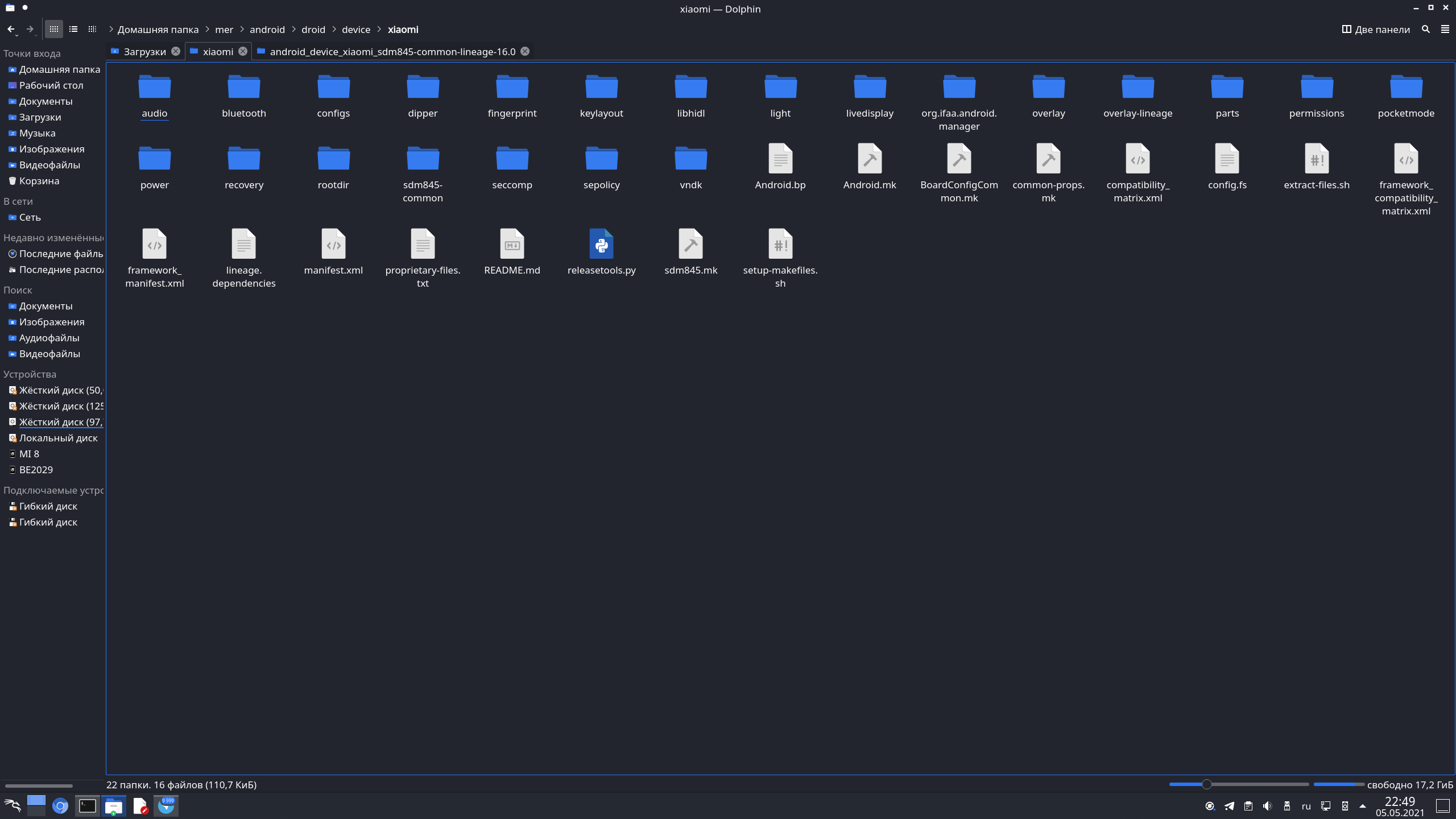
Task: Select the extract-files.sh script icon
Action: pyautogui.click(x=1317, y=159)
